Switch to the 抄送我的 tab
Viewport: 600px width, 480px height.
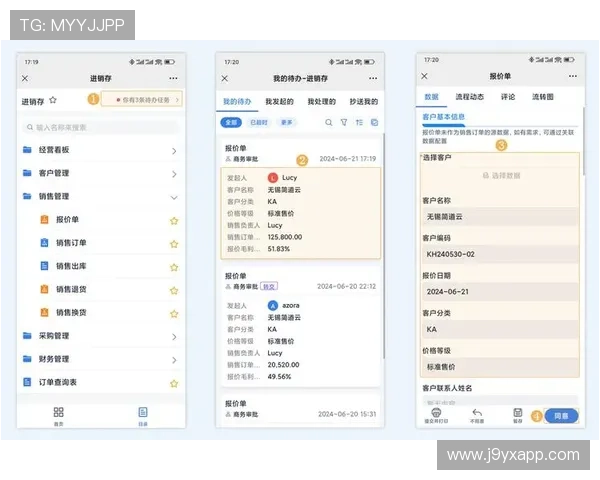click(x=364, y=101)
